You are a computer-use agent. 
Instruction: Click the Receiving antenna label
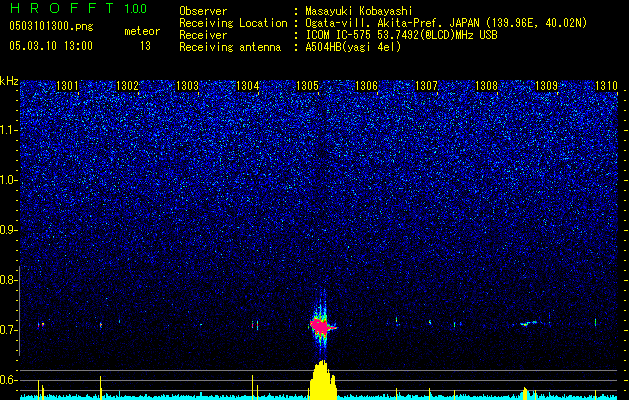(x=230, y=47)
